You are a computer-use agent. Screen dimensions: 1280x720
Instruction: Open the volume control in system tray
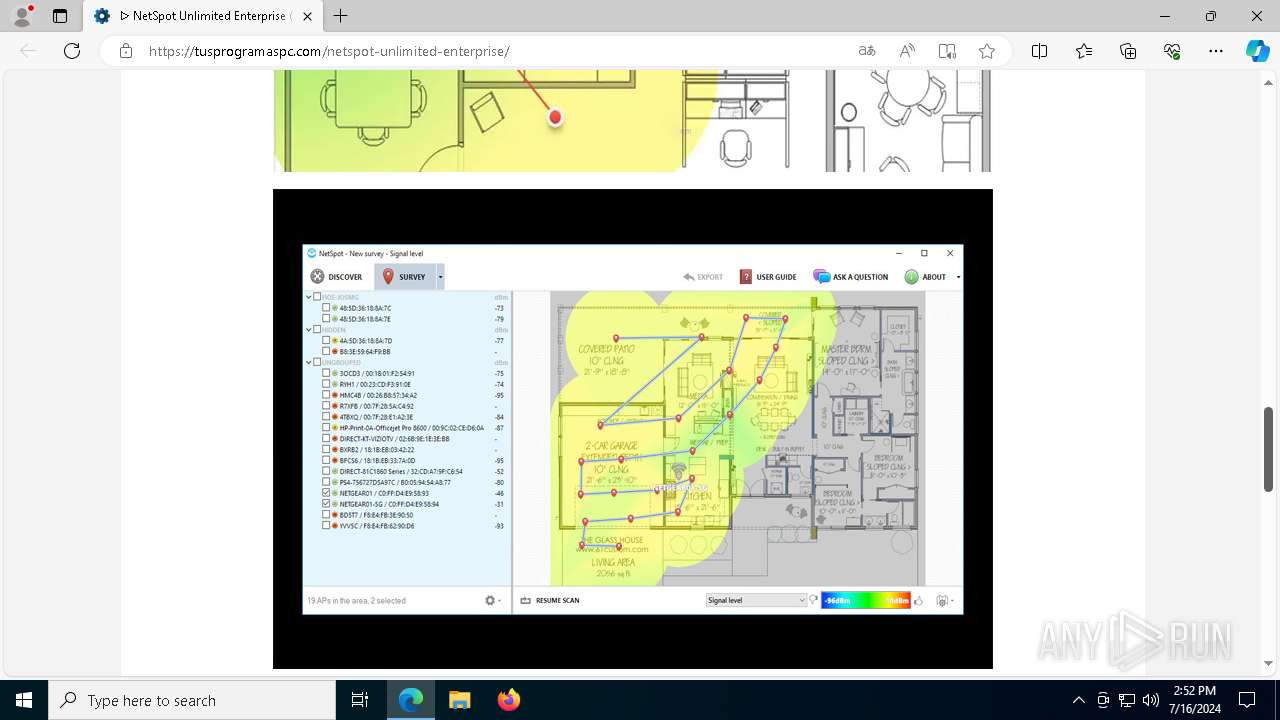1151,700
